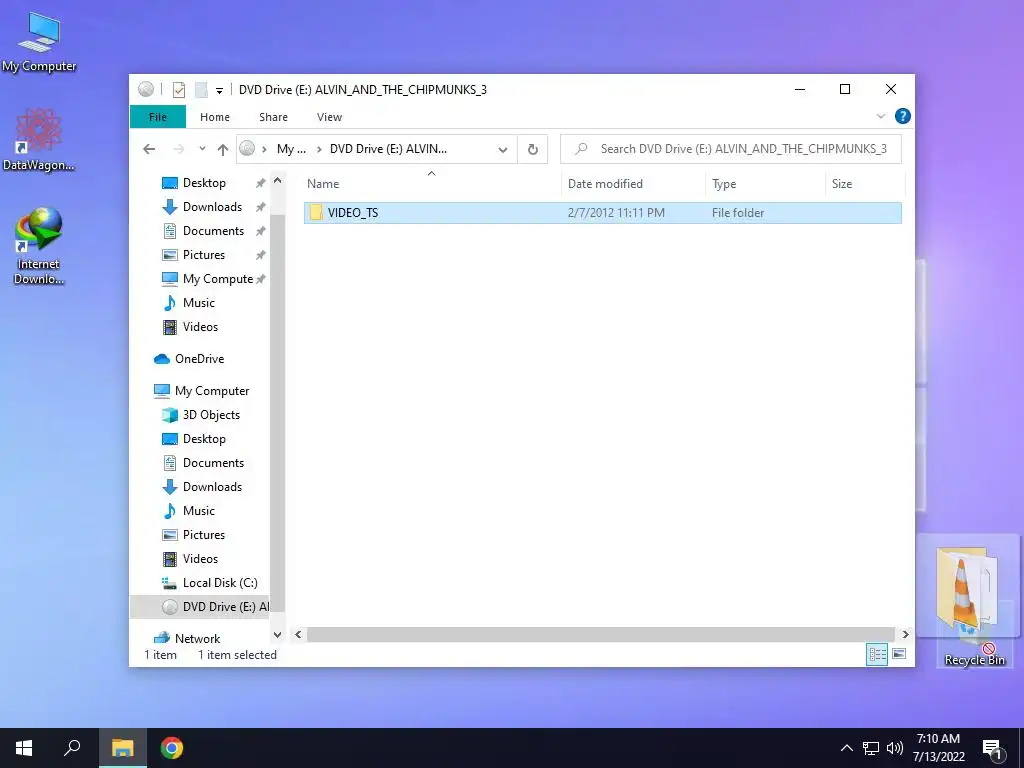Screen dimensions: 1024x768
Task: Select the Recycle Bin on desktop
Action: (974, 659)
